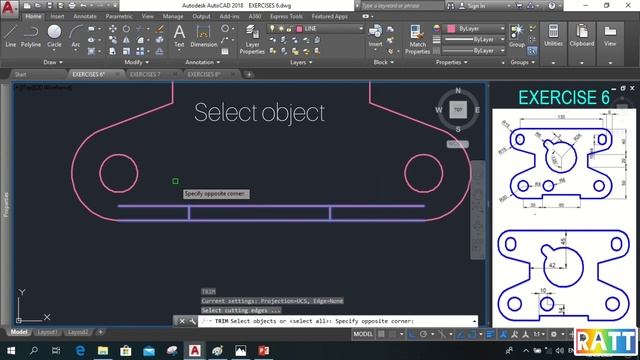640x360 pixels.
Task: Toggle the MODEL space button in status bar
Action: tap(363, 334)
